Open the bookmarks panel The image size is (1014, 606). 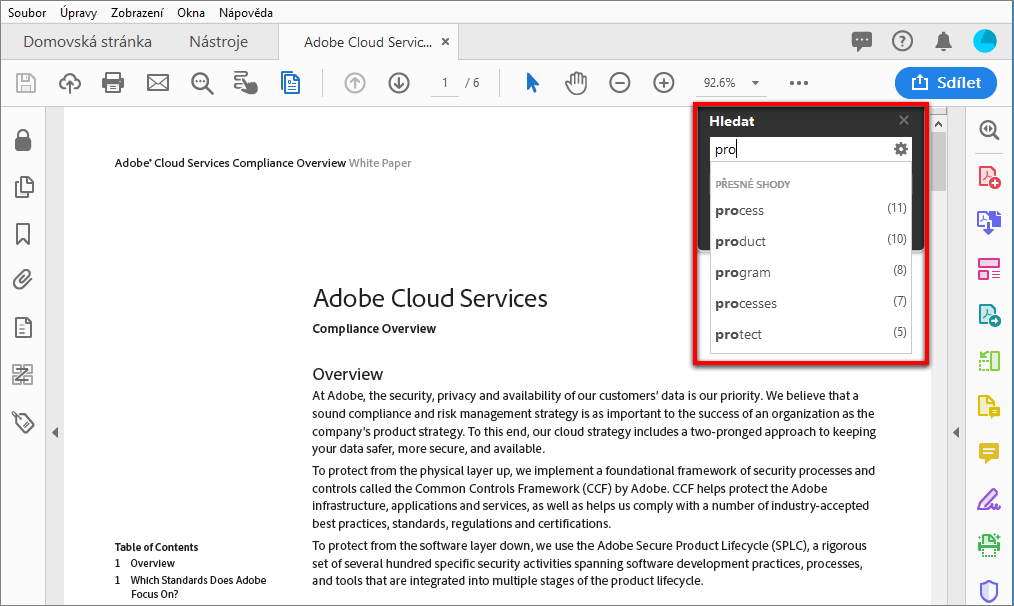(23, 233)
